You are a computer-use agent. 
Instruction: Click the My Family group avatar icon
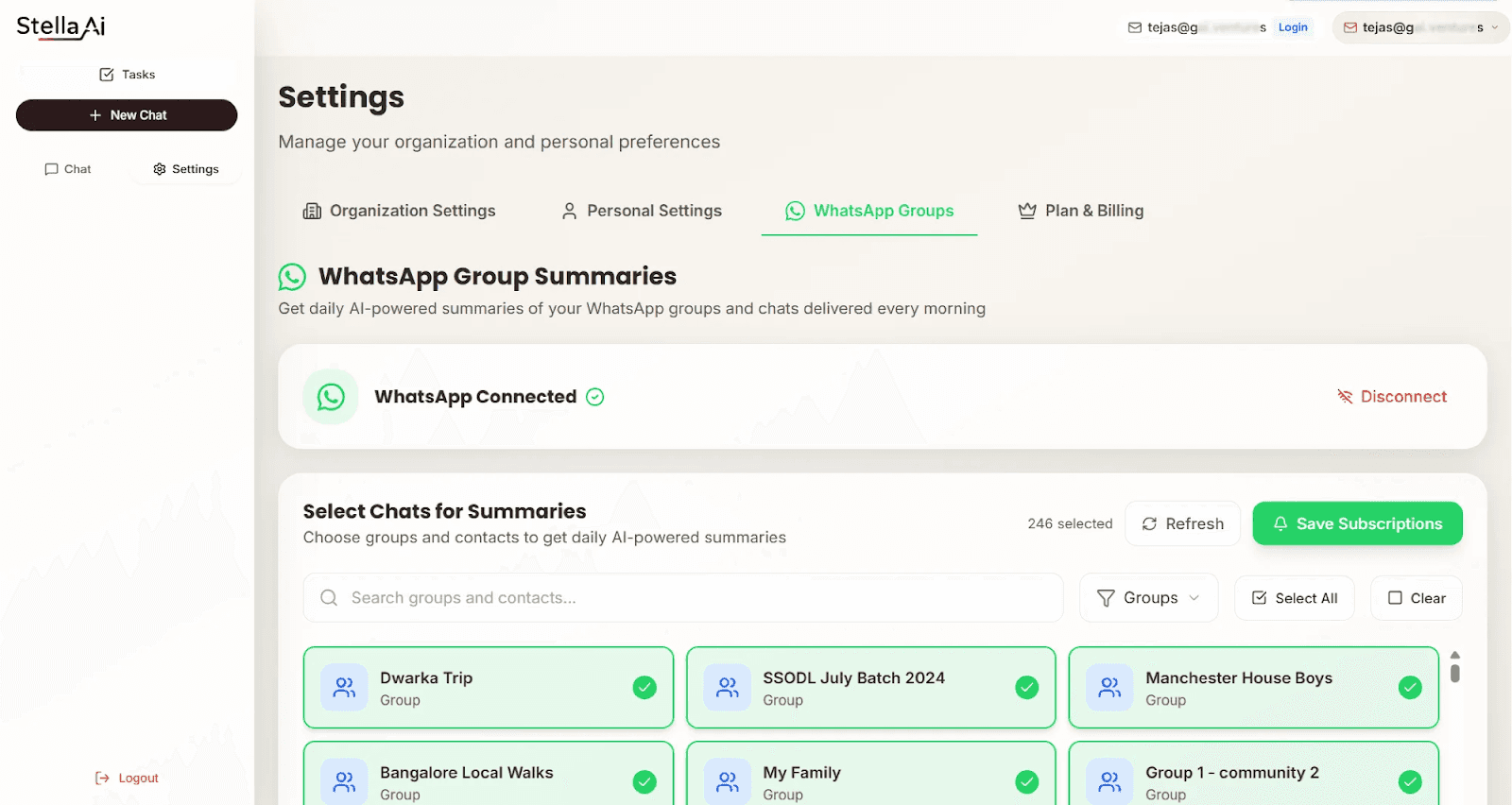pos(727,781)
